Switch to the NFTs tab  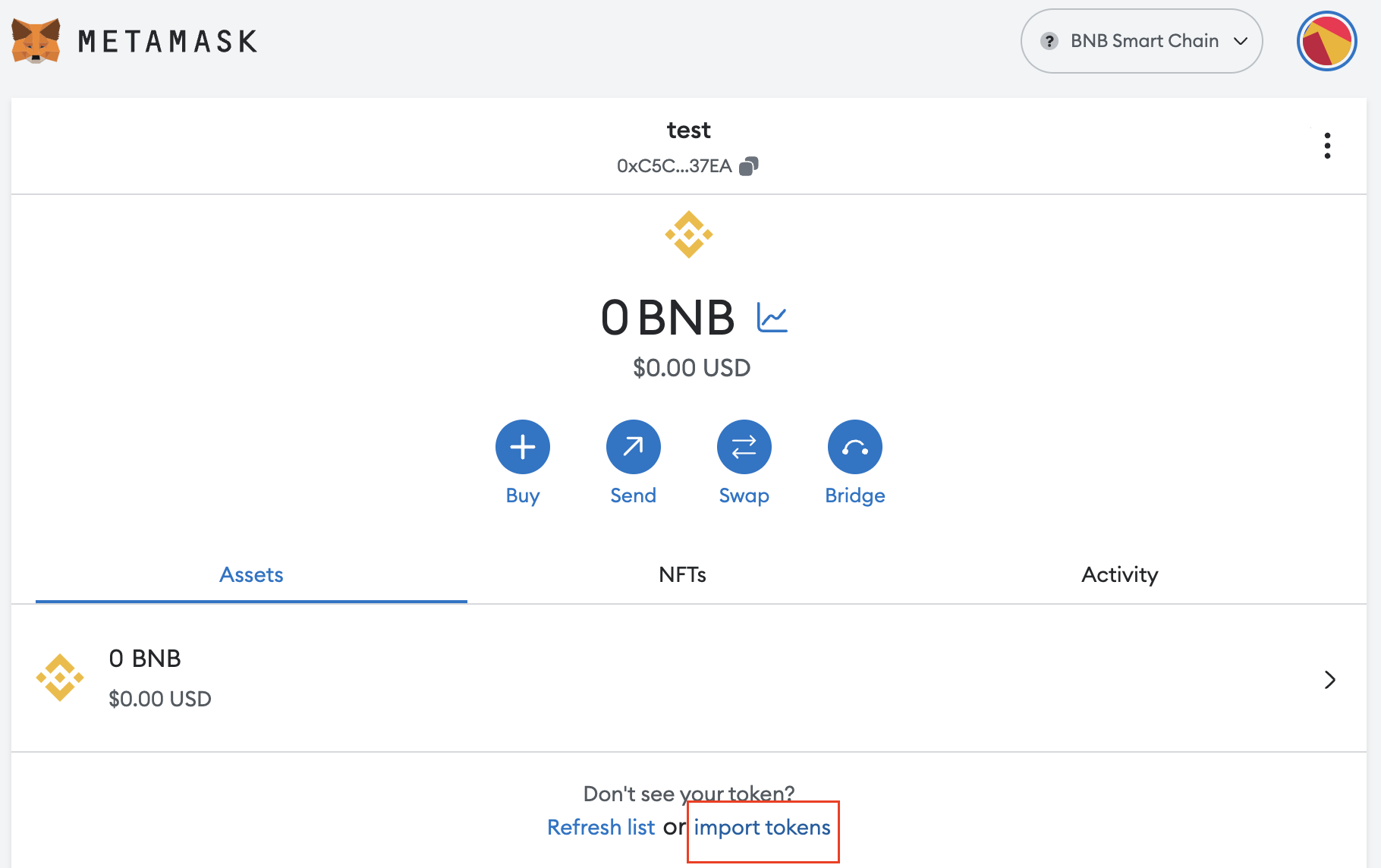coord(682,575)
